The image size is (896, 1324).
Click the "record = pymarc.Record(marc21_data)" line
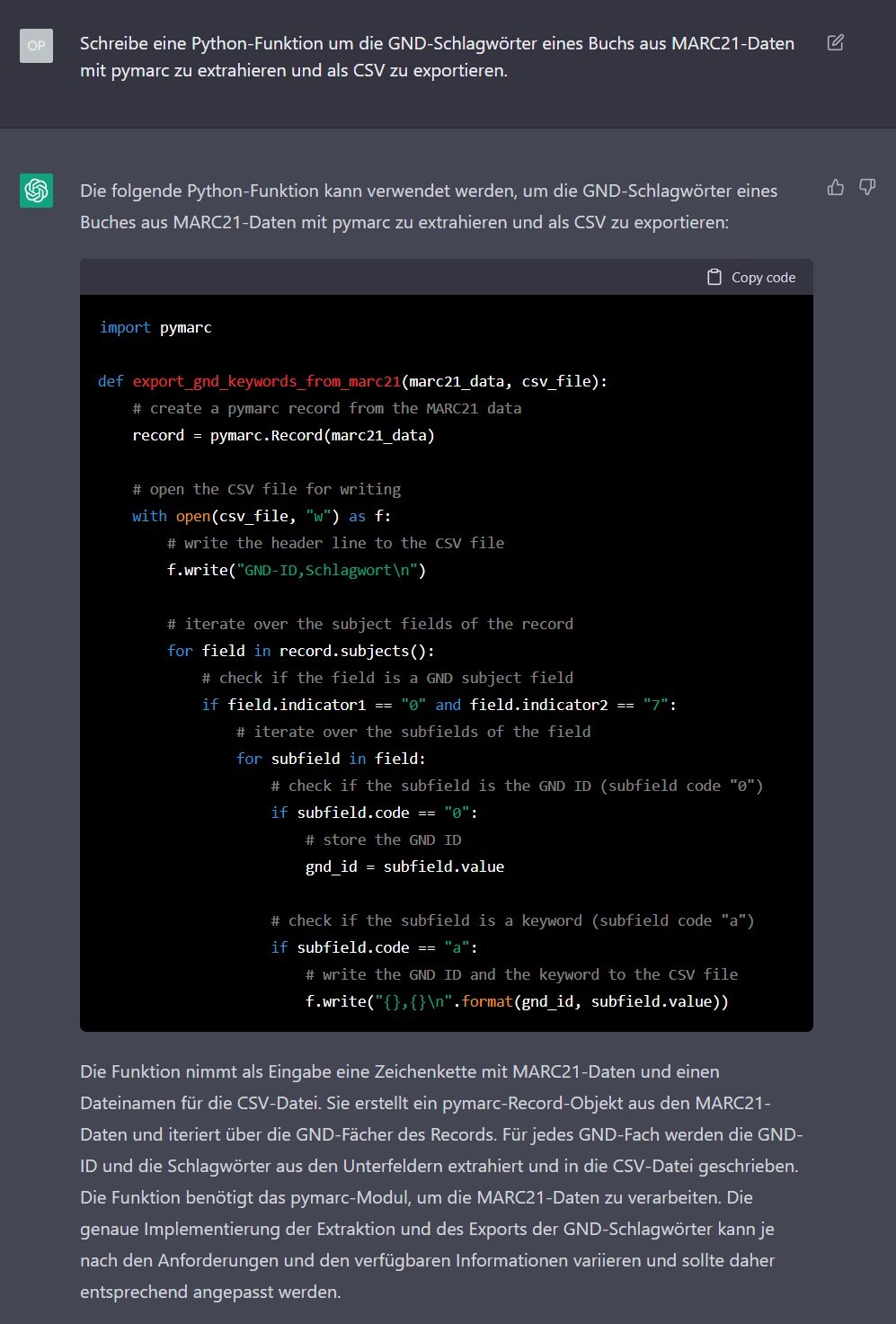pos(283,435)
